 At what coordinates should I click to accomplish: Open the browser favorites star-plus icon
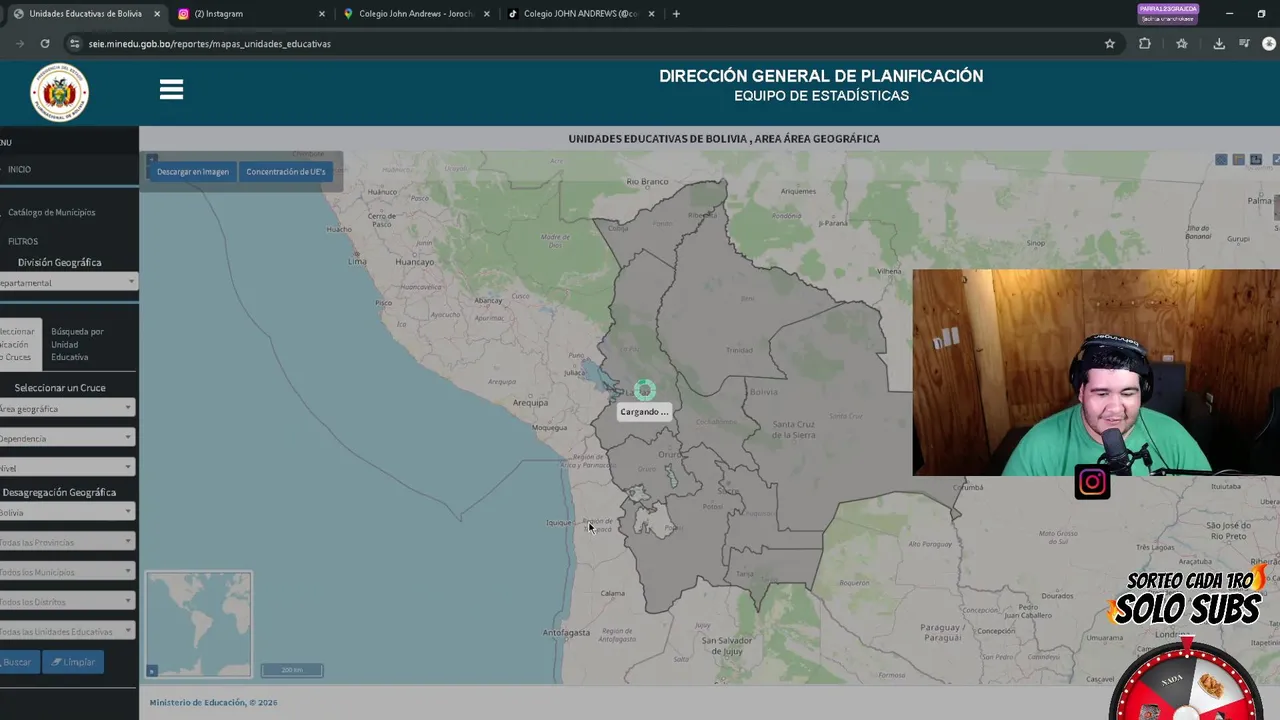point(1182,44)
